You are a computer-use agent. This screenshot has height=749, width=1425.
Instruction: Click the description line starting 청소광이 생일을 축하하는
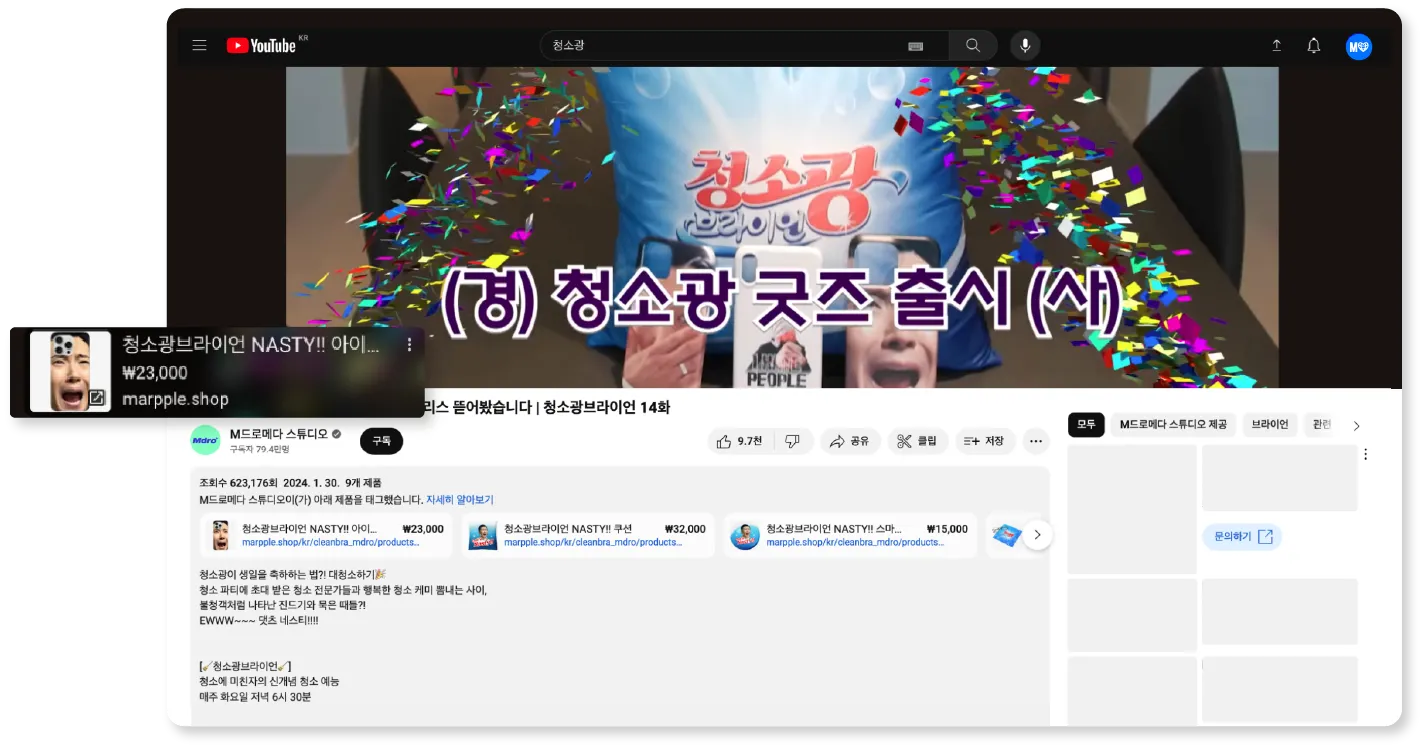[x=292, y=575]
